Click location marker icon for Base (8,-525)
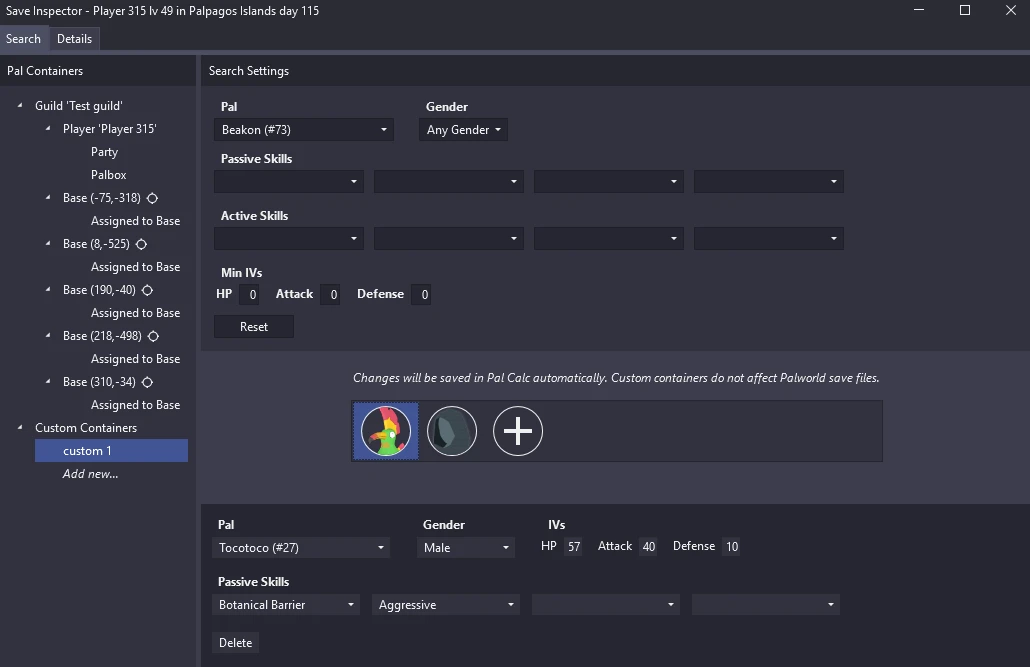 pyautogui.click(x=141, y=244)
